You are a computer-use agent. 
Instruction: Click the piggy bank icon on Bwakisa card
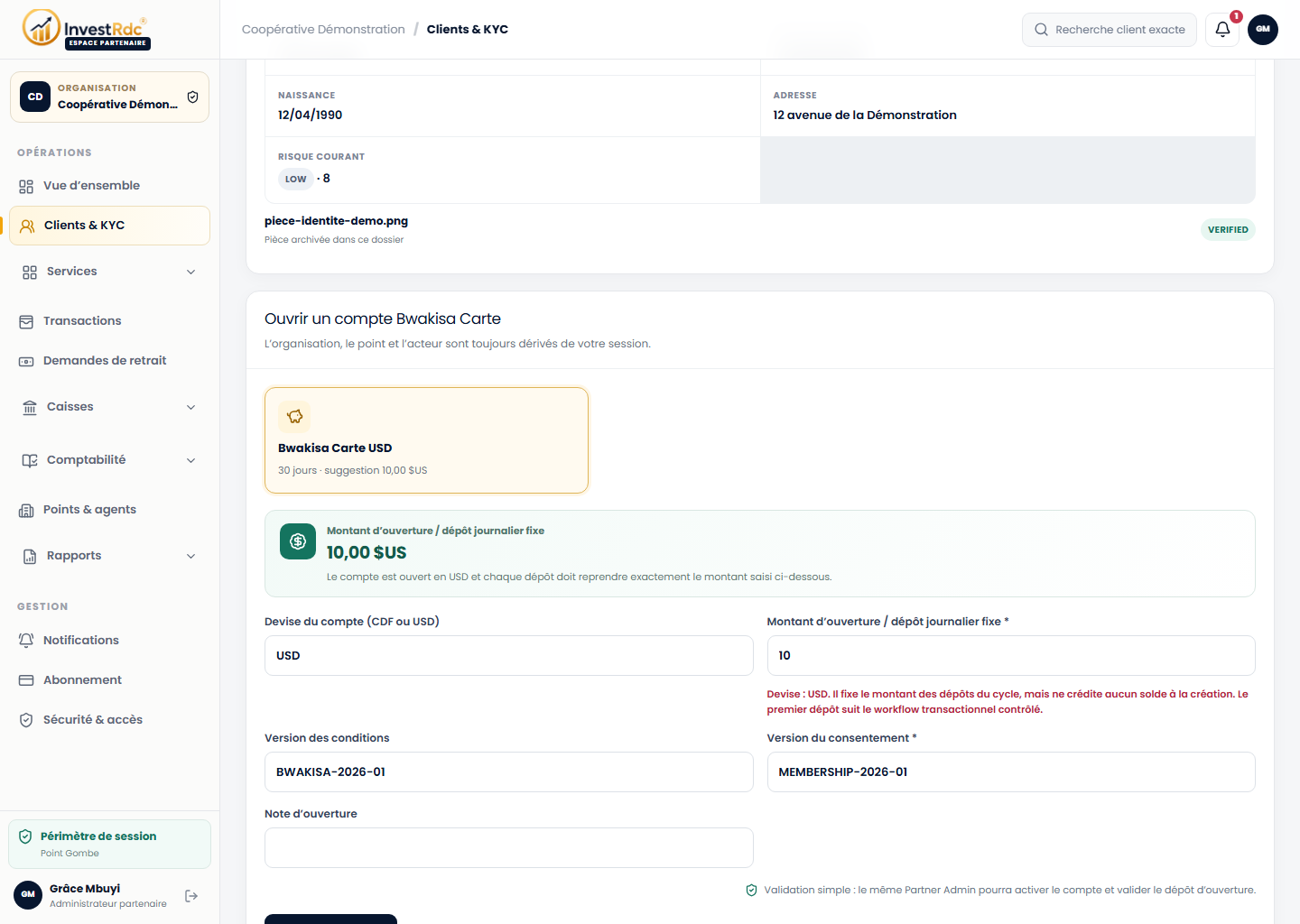tap(294, 417)
